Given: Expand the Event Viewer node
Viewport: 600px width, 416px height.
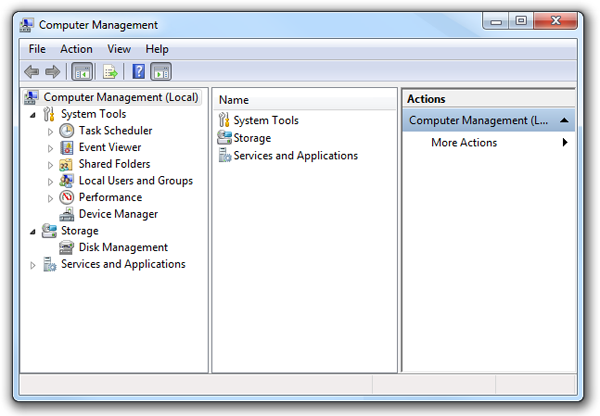Looking at the screenshot, I should (50, 148).
